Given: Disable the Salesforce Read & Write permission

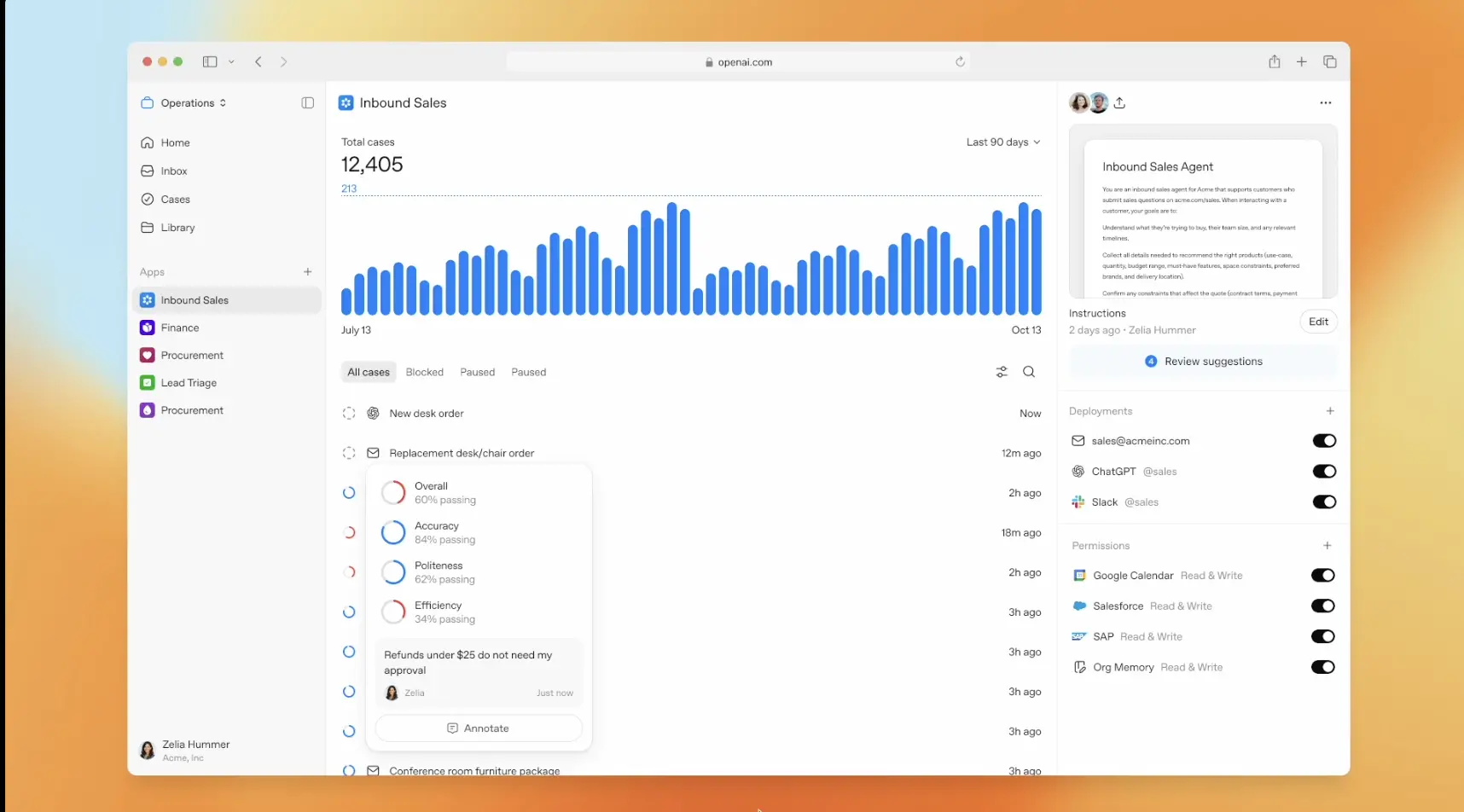Looking at the screenshot, I should (x=1322, y=606).
